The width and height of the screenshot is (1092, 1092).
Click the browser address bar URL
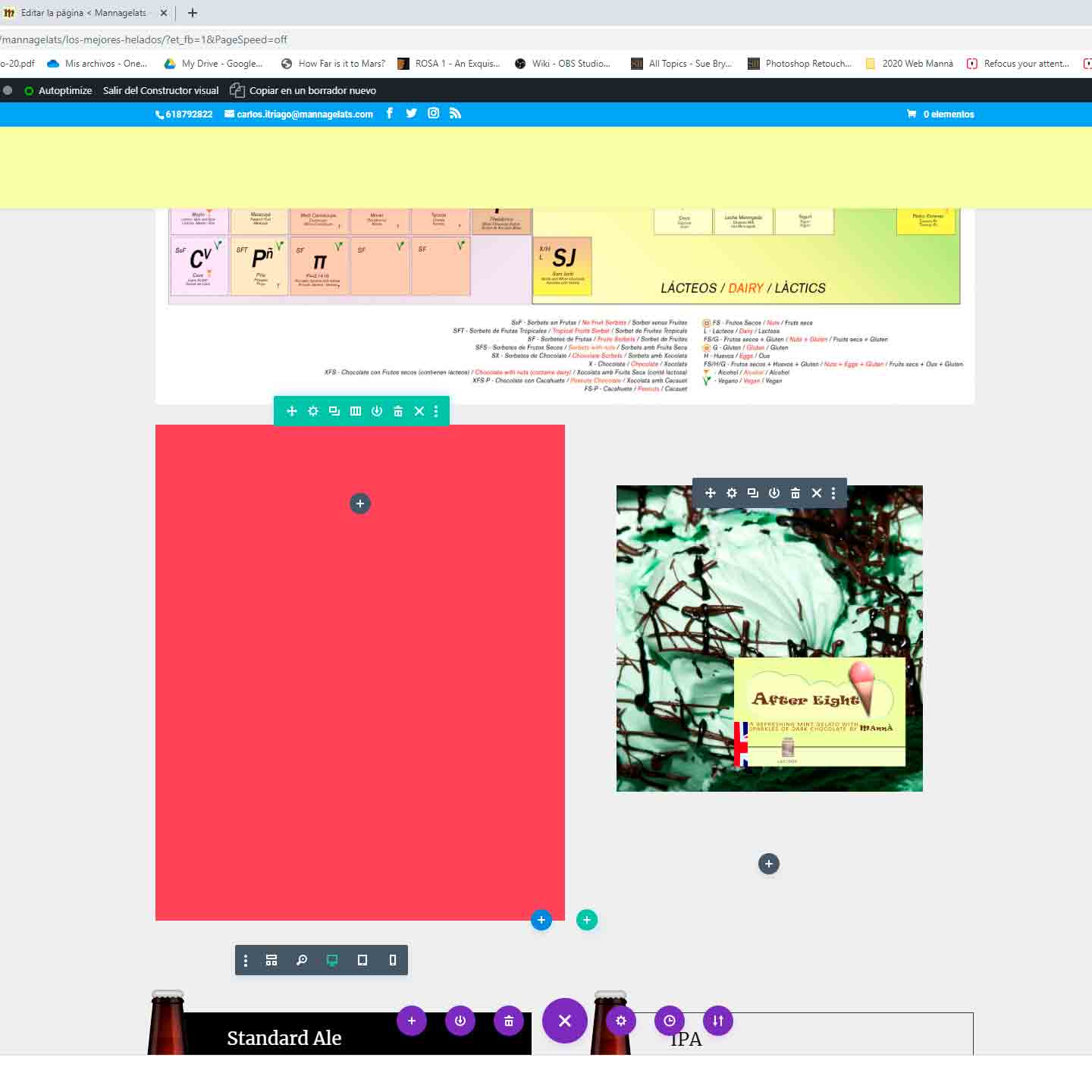pyautogui.click(x=144, y=39)
